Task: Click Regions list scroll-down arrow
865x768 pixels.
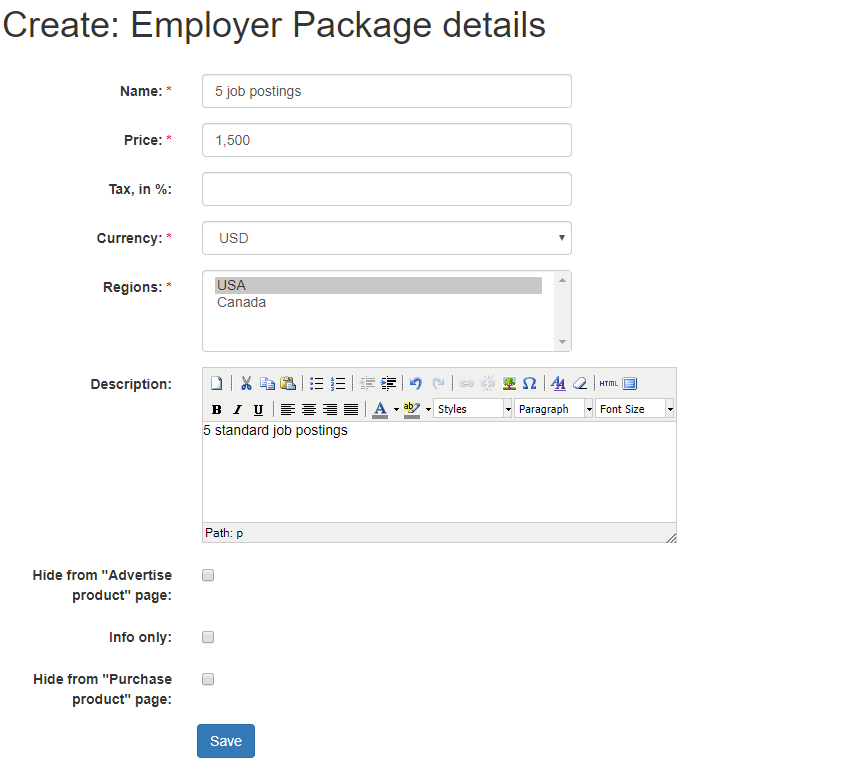Action: coord(562,342)
